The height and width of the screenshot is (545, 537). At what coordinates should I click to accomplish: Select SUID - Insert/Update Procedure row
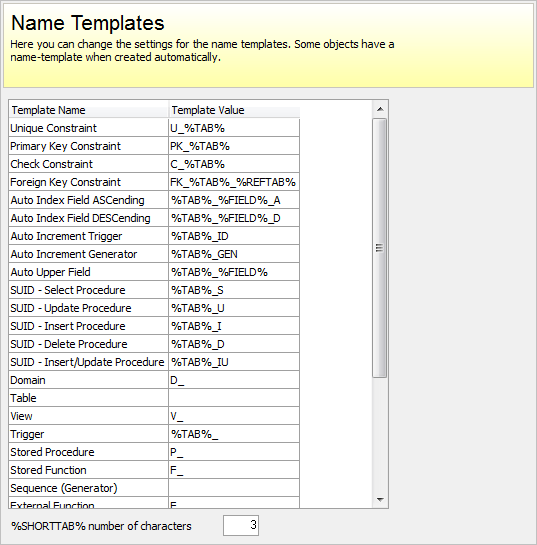tap(89, 363)
